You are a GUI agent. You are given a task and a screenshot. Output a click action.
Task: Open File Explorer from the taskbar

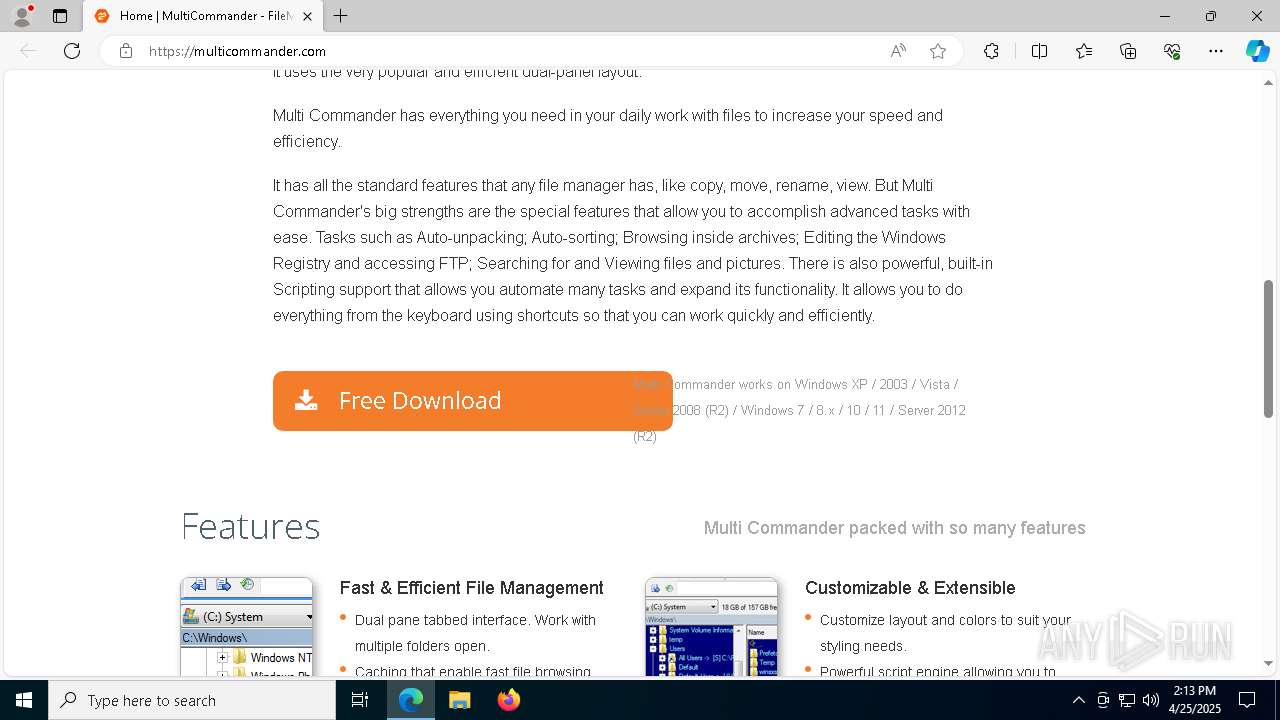coord(459,700)
